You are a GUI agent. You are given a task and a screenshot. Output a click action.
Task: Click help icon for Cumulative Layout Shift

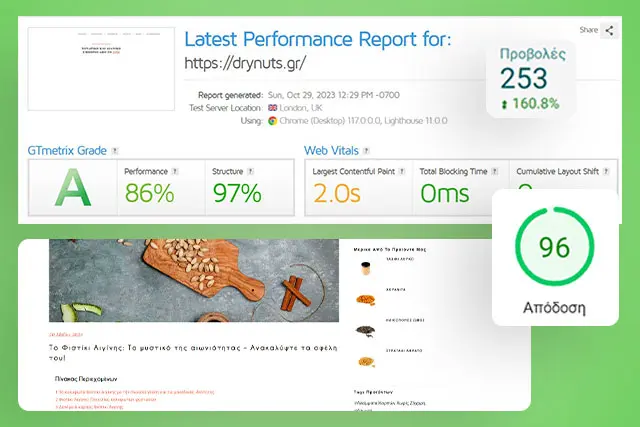(x=604, y=172)
